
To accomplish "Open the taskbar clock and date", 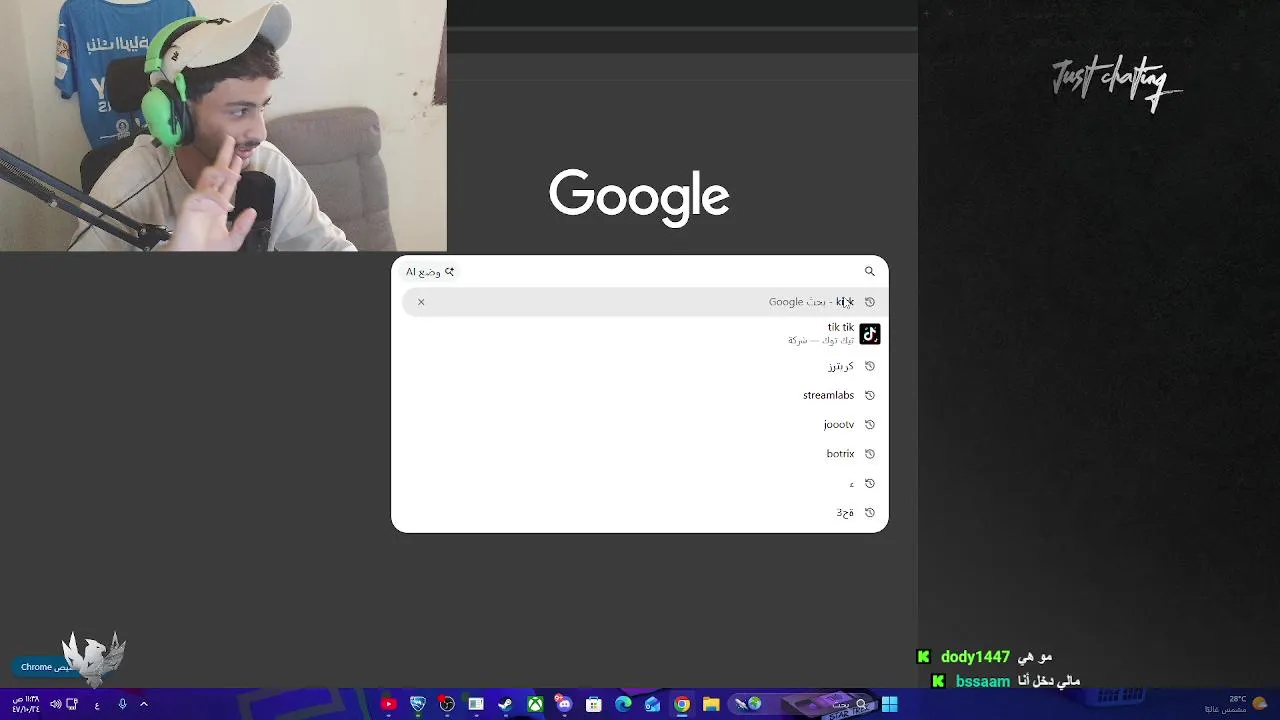I will click(26, 704).
